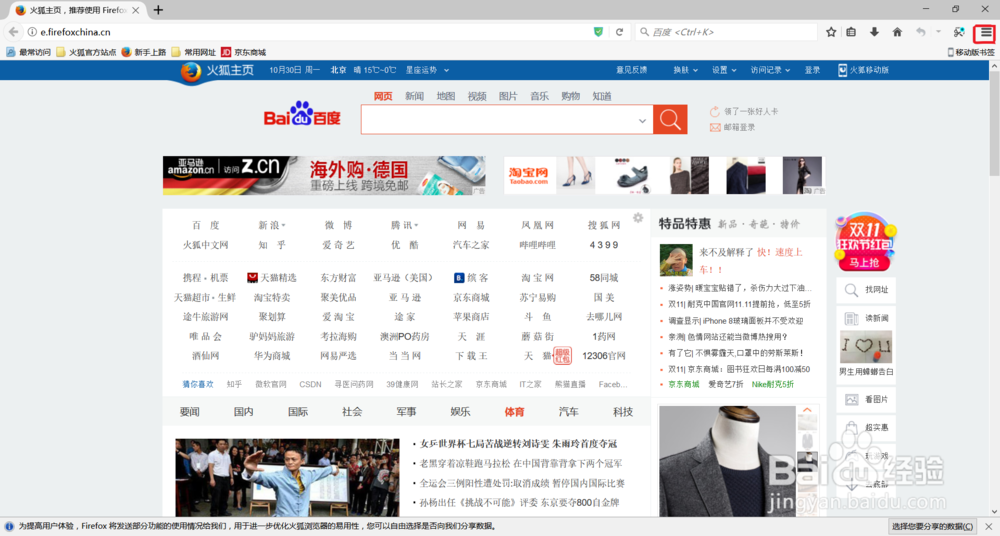Open the downloads arrow icon
Viewport: 1000px width, 536px height.
[x=874, y=32]
